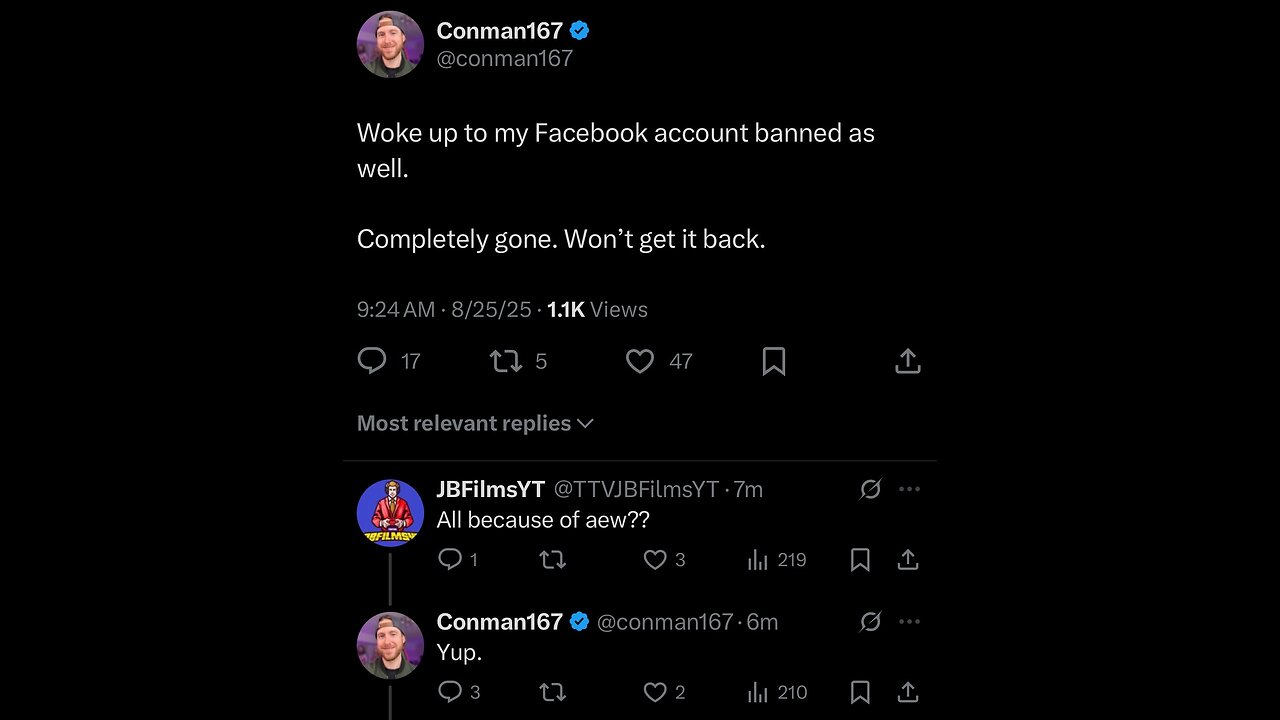Open more options on the 'Yup.' reply
This screenshot has width=1280, height=720.
(909, 622)
